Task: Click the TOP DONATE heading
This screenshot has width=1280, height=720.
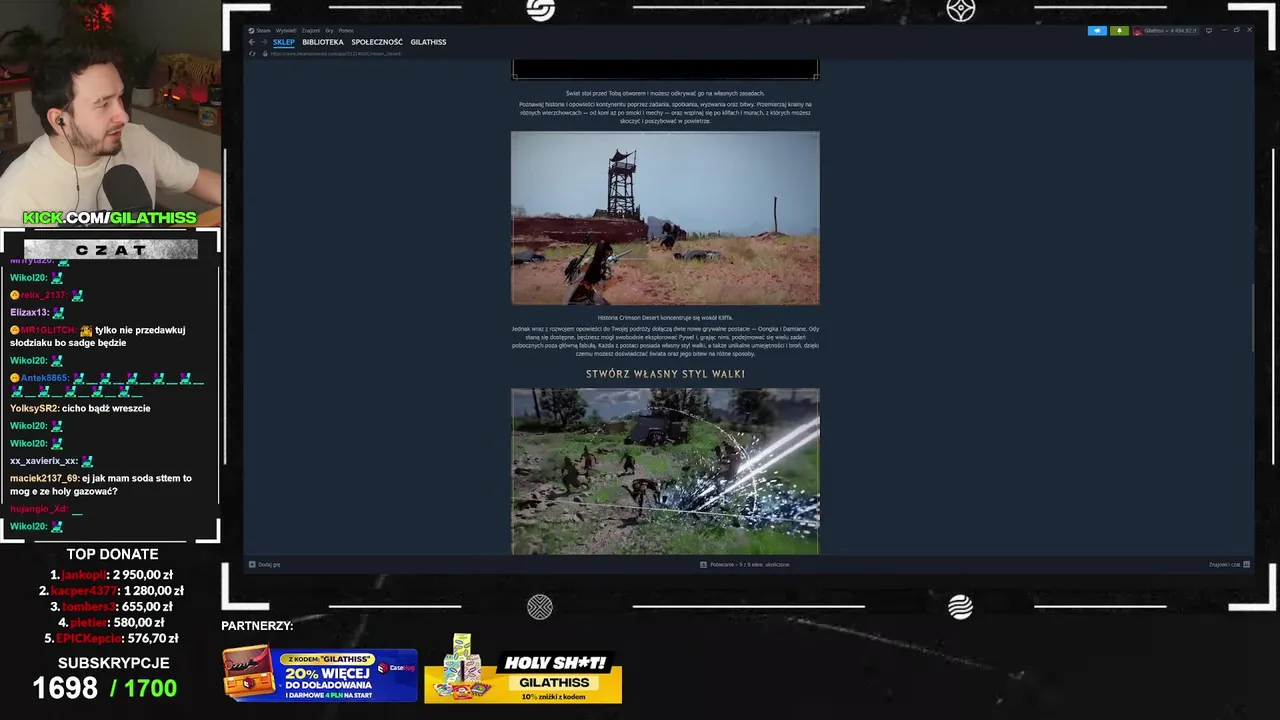Action: click(x=112, y=554)
